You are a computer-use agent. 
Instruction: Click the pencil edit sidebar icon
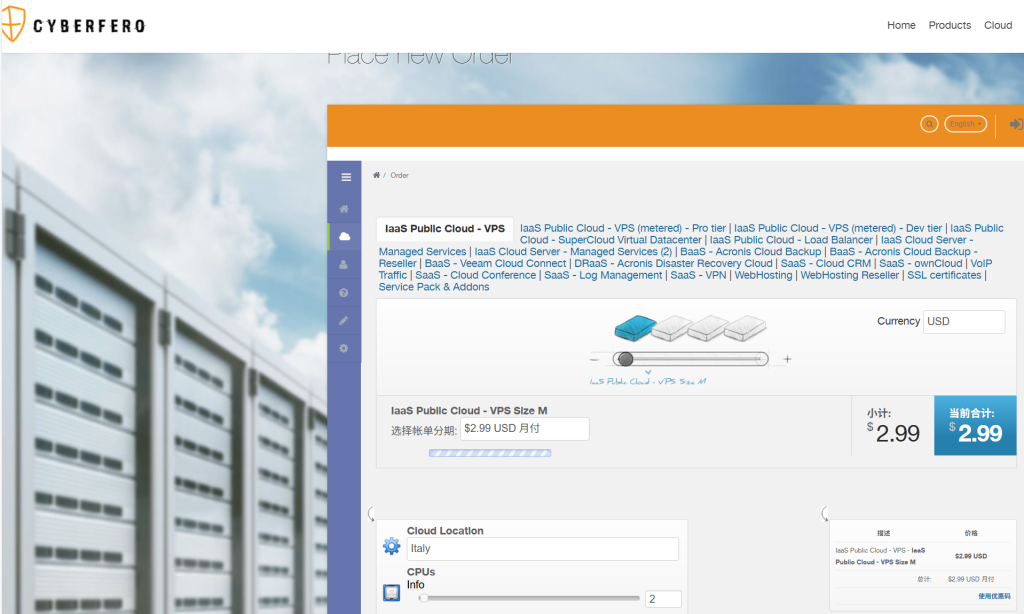coord(344,321)
